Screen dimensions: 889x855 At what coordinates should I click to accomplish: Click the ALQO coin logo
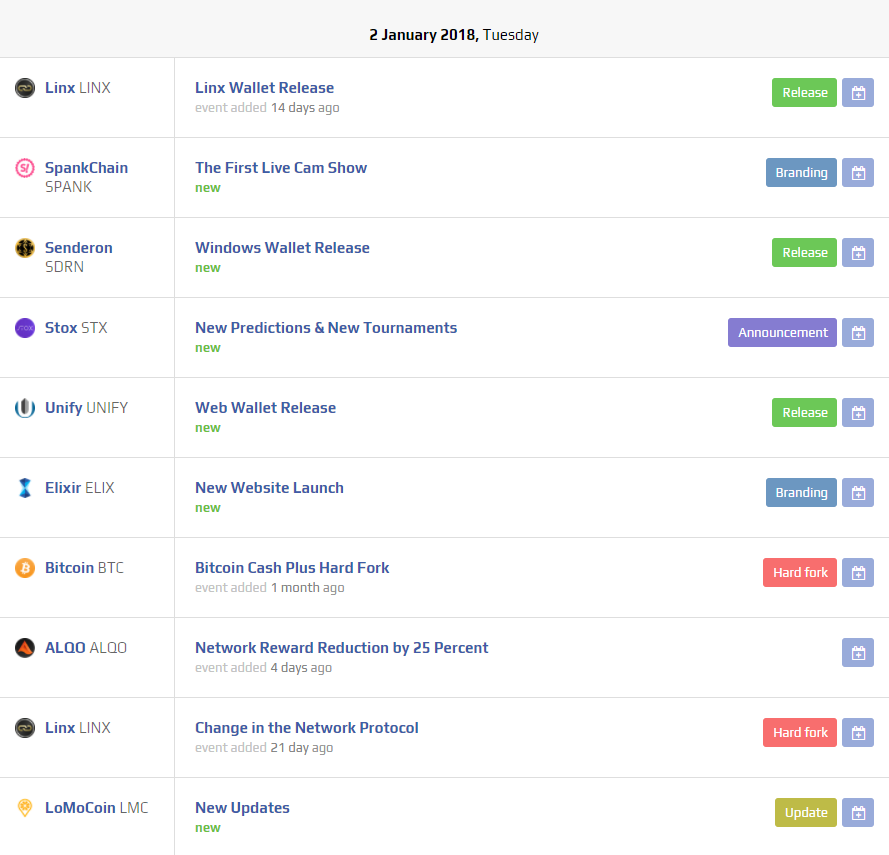pos(25,647)
